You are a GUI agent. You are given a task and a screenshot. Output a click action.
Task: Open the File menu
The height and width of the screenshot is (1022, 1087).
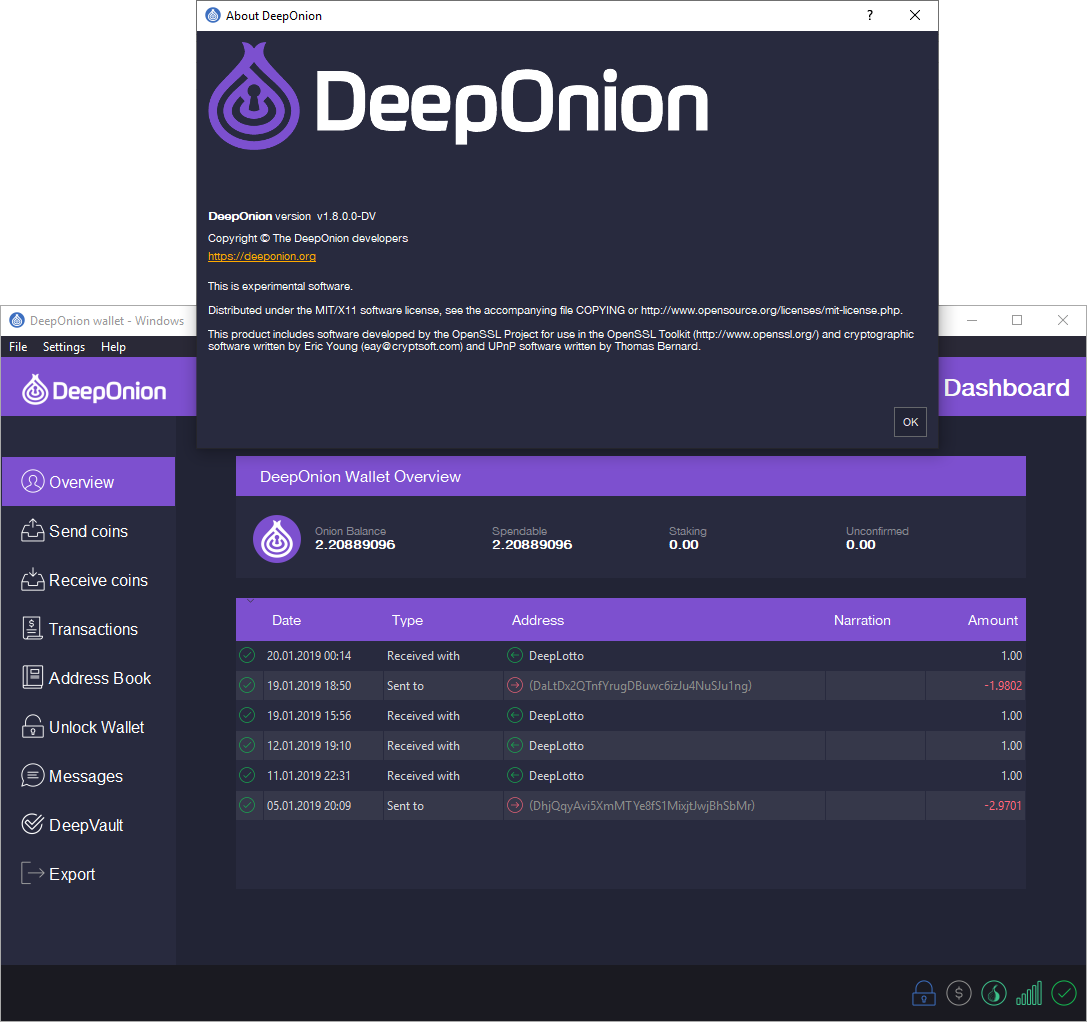(18, 347)
